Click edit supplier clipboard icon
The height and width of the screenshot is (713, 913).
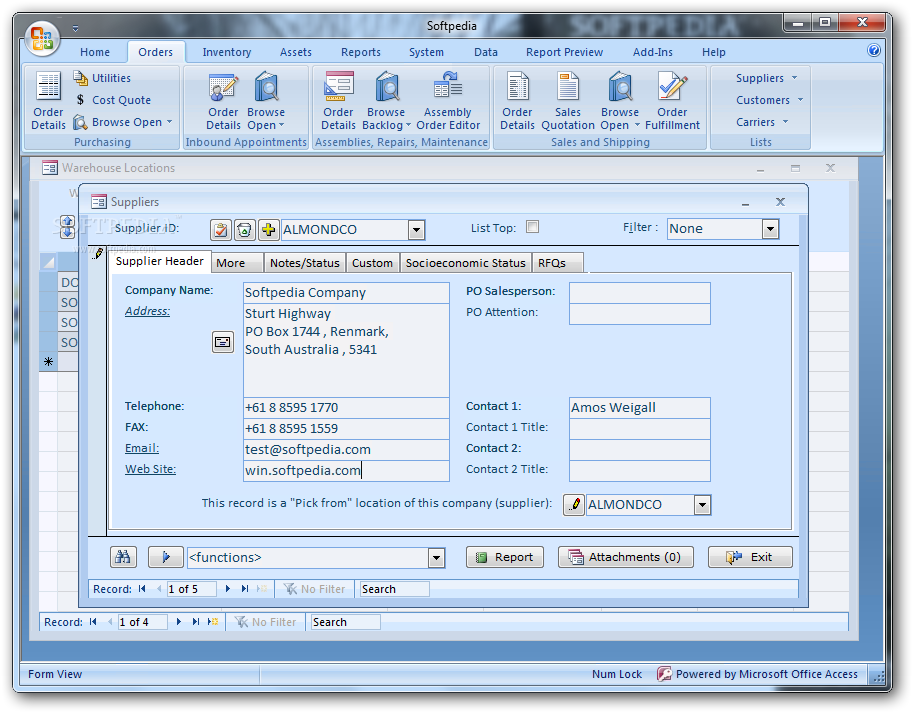tap(221, 230)
